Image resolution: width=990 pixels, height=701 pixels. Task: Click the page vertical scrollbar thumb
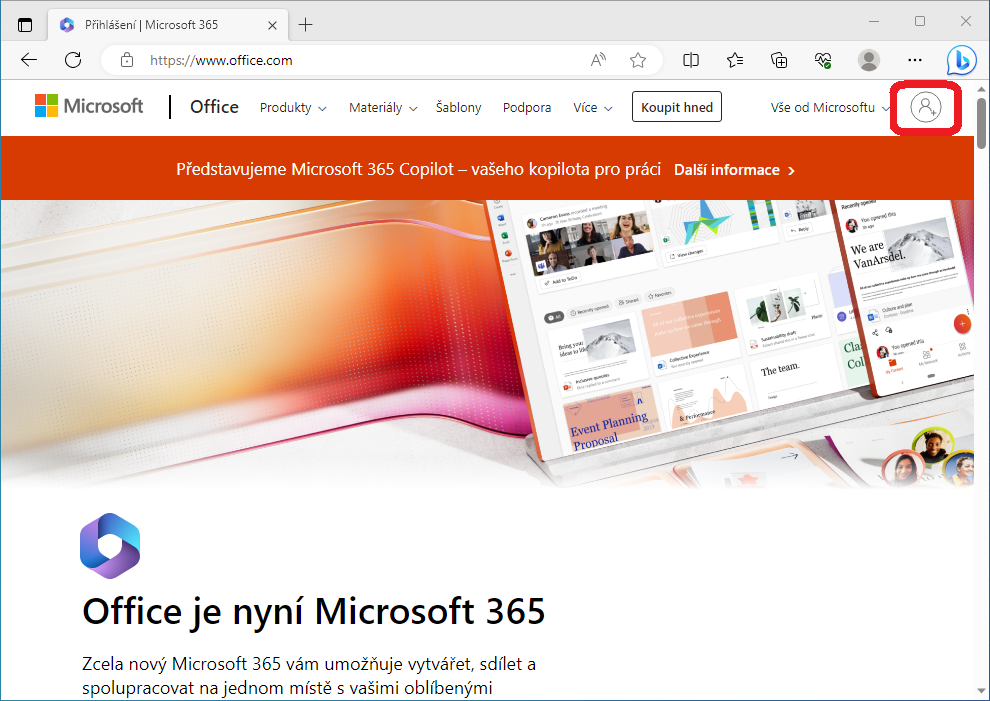coord(981,123)
